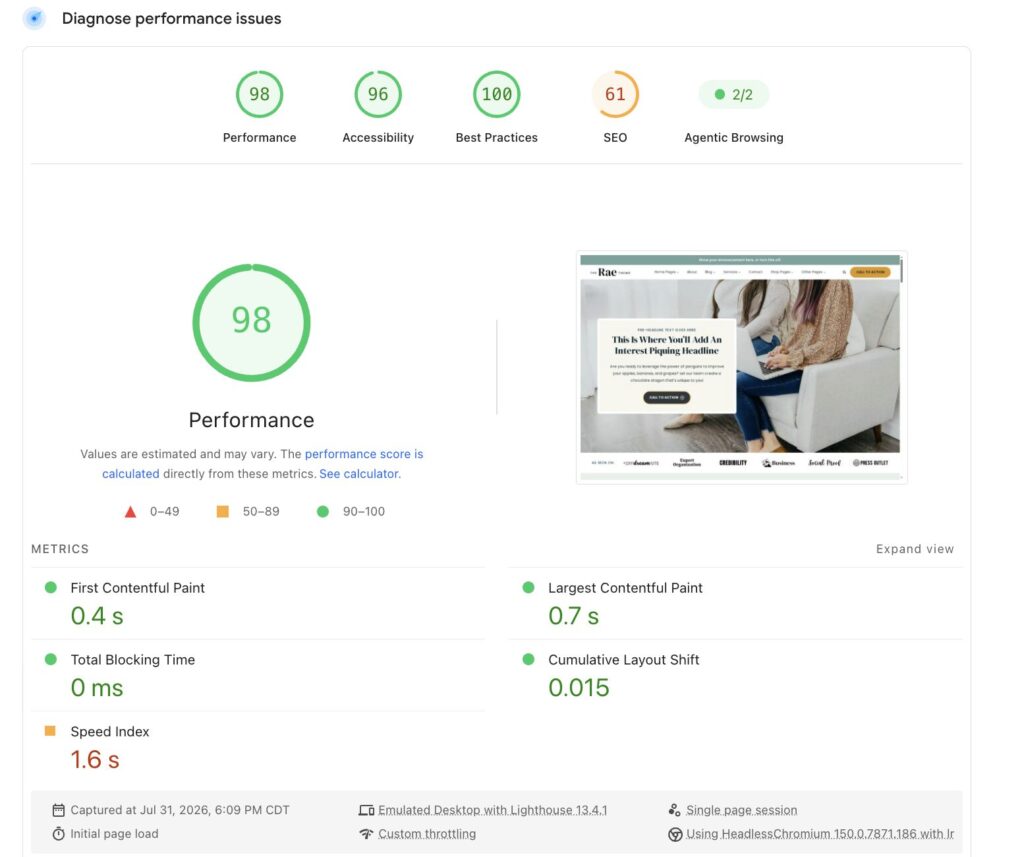Open the Accessibility 96 score gauge
Image resolution: width=1024 pixels, height=857 pixels.
[378, 94]
